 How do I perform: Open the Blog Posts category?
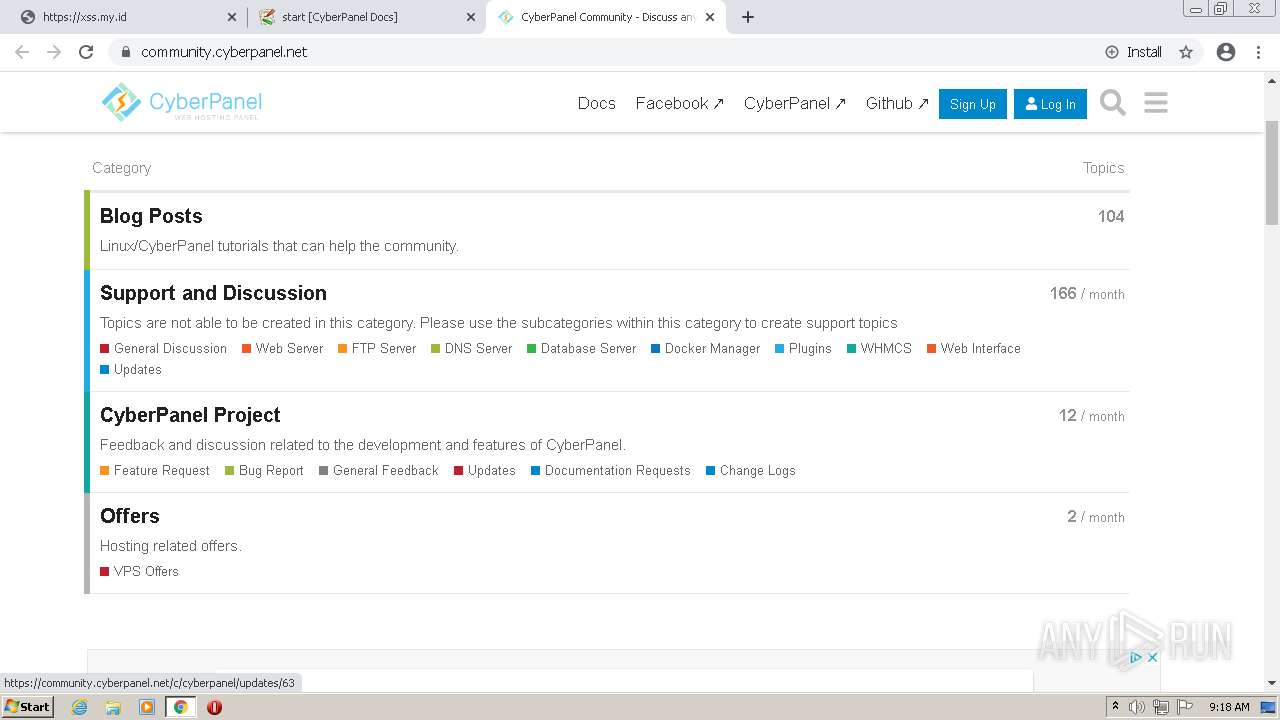[151, 216]
